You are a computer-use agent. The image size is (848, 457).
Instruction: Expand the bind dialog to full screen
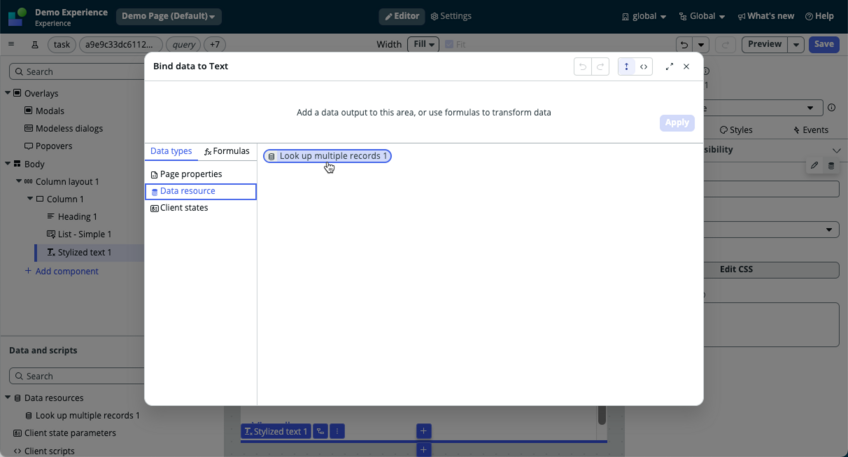point(669,67)
